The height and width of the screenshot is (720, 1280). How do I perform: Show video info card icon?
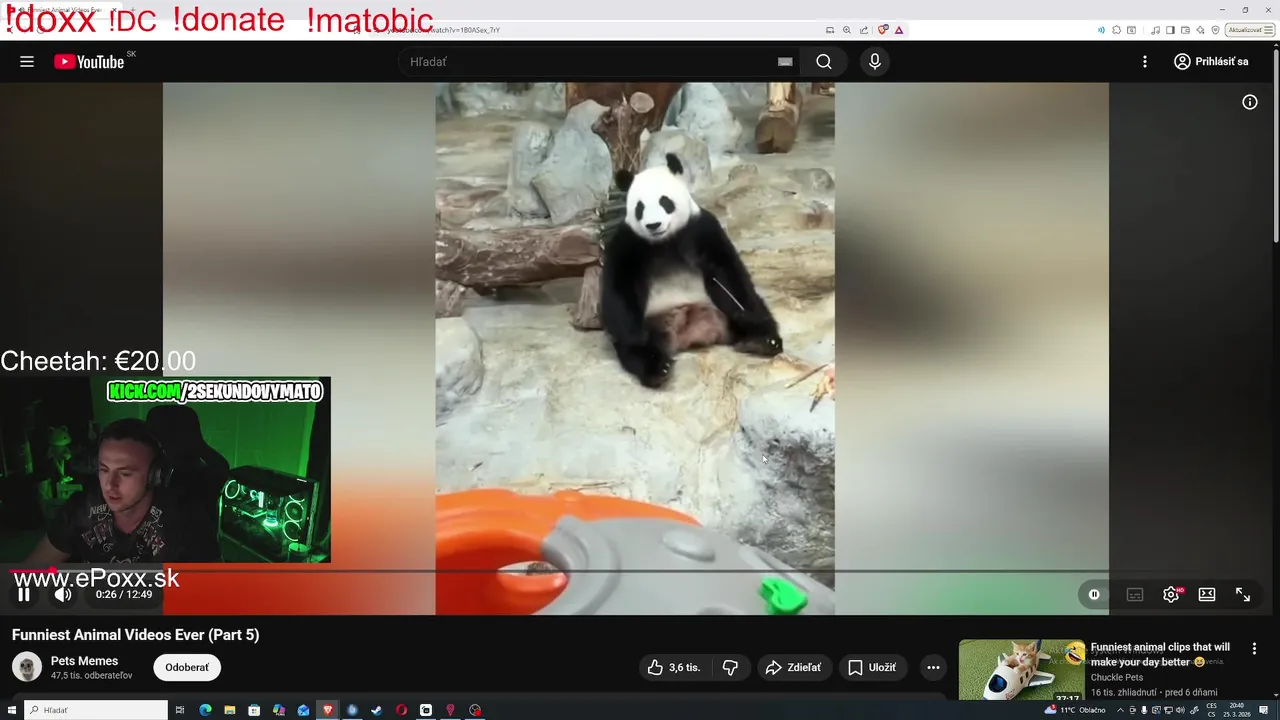(x=1250, y=102)
